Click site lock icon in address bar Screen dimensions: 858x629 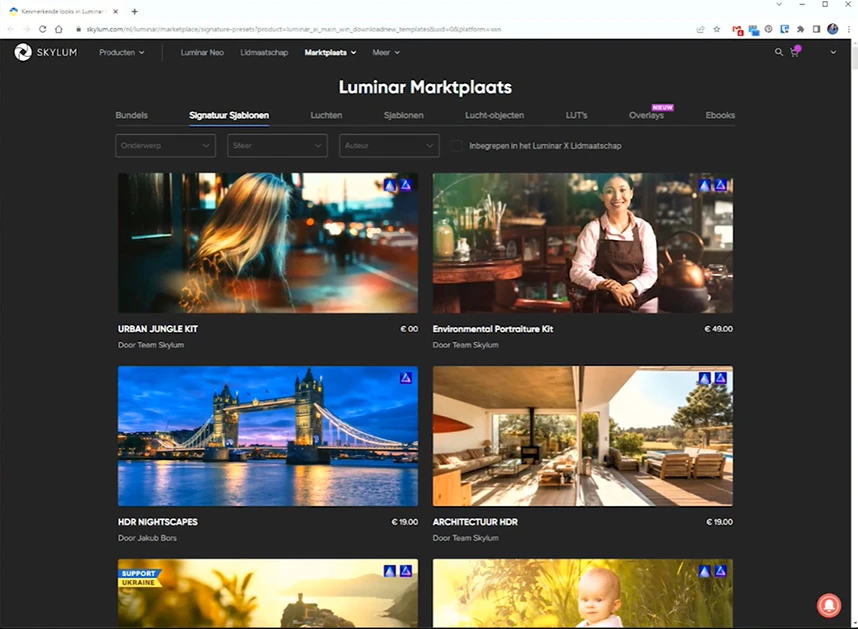click(x=79, y=29)
